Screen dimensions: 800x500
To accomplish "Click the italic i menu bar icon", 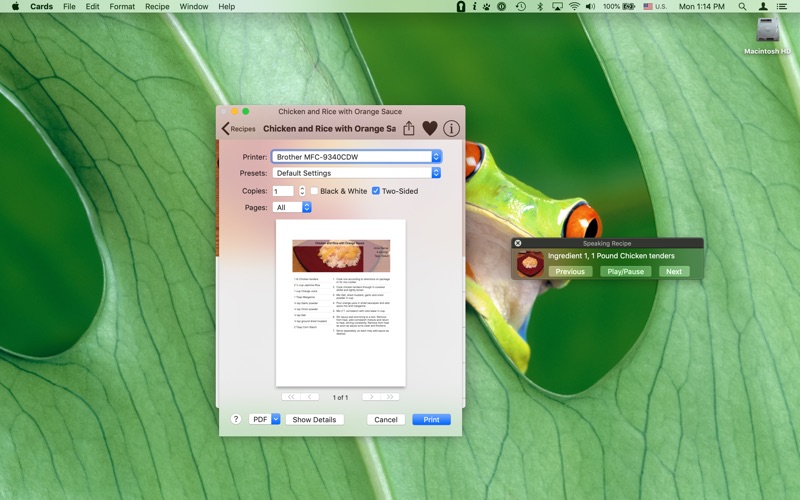I will point(474,6).
